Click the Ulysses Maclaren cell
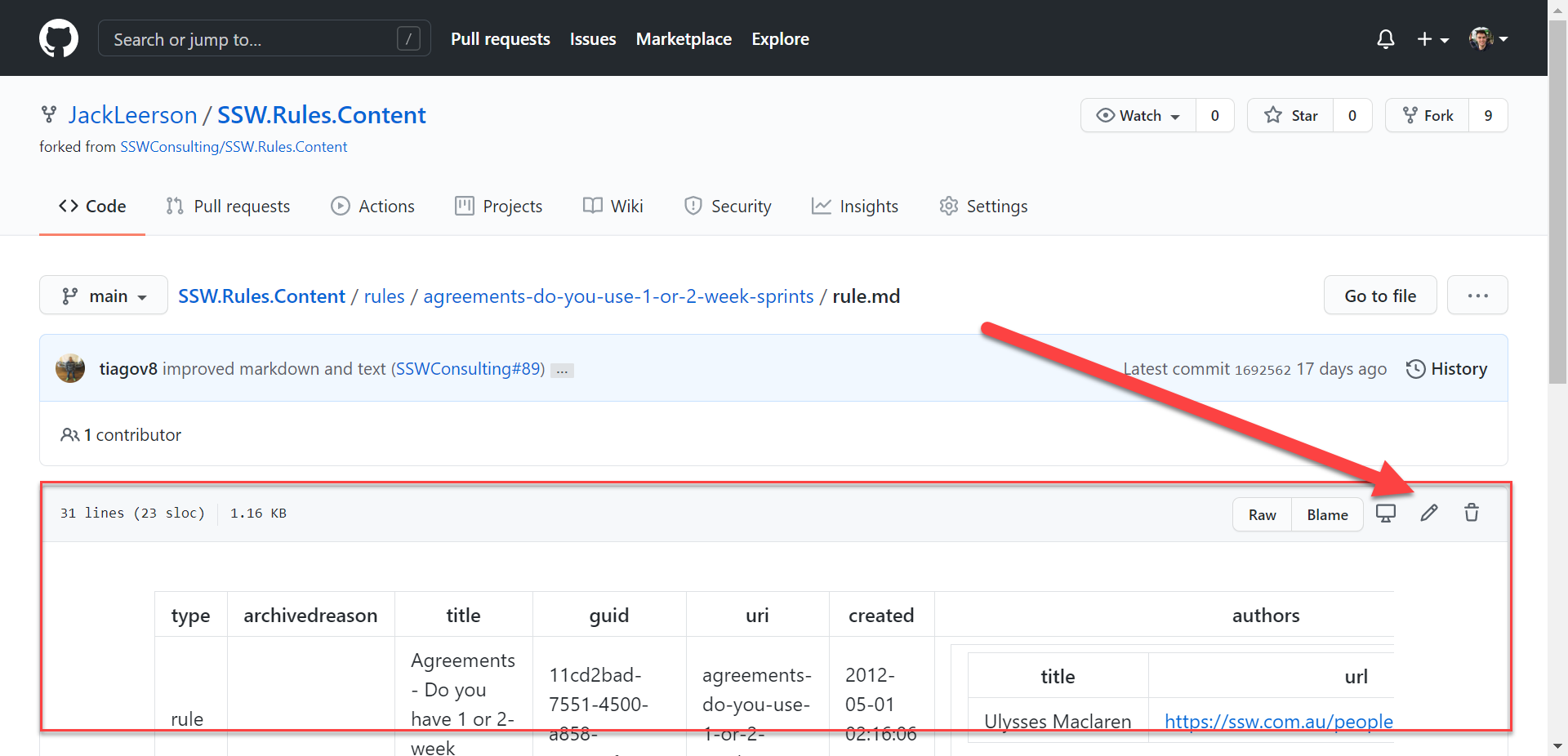 click(x=1058, y=722)
